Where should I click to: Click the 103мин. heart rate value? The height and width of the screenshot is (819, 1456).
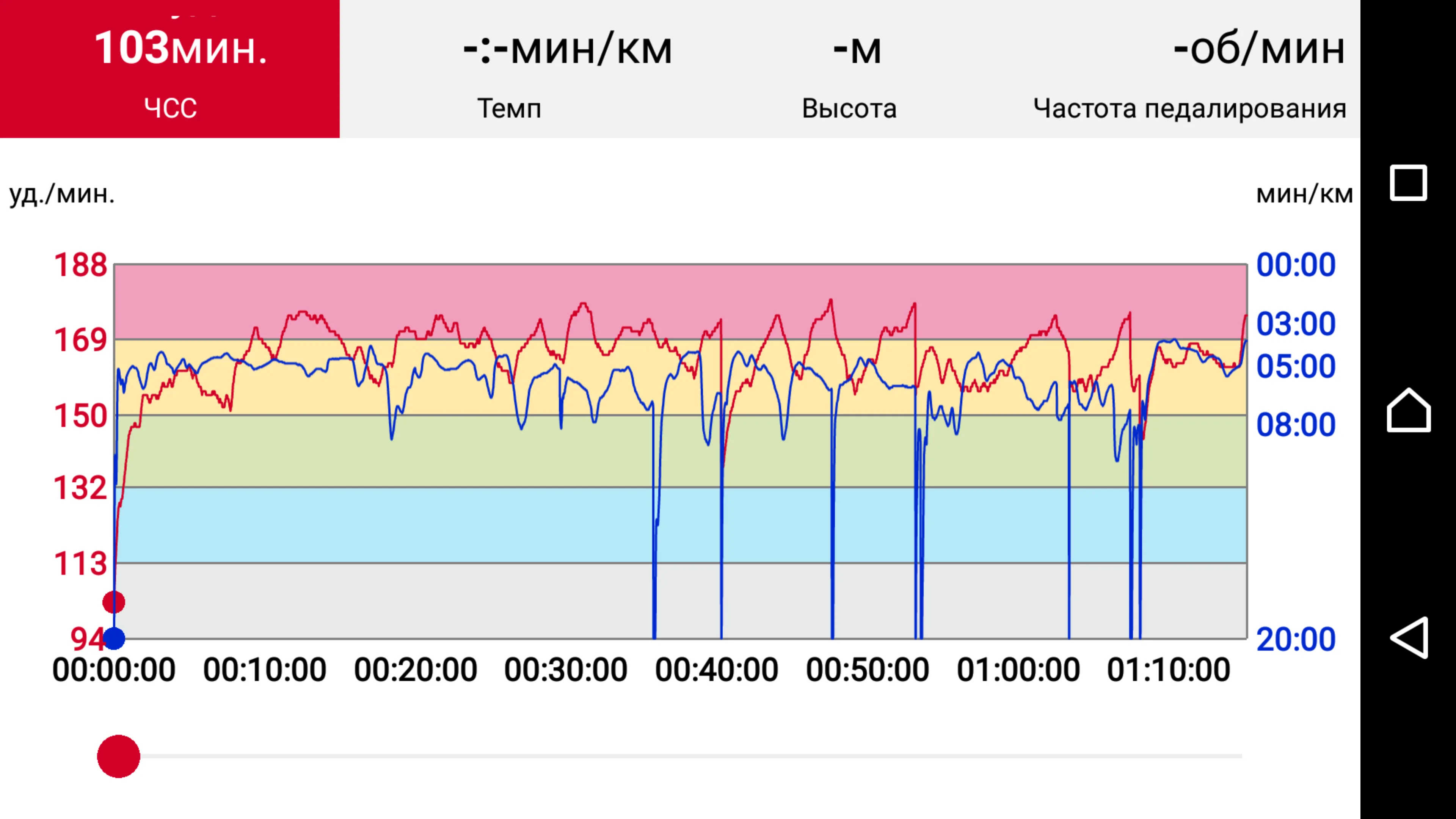(181, 48)
